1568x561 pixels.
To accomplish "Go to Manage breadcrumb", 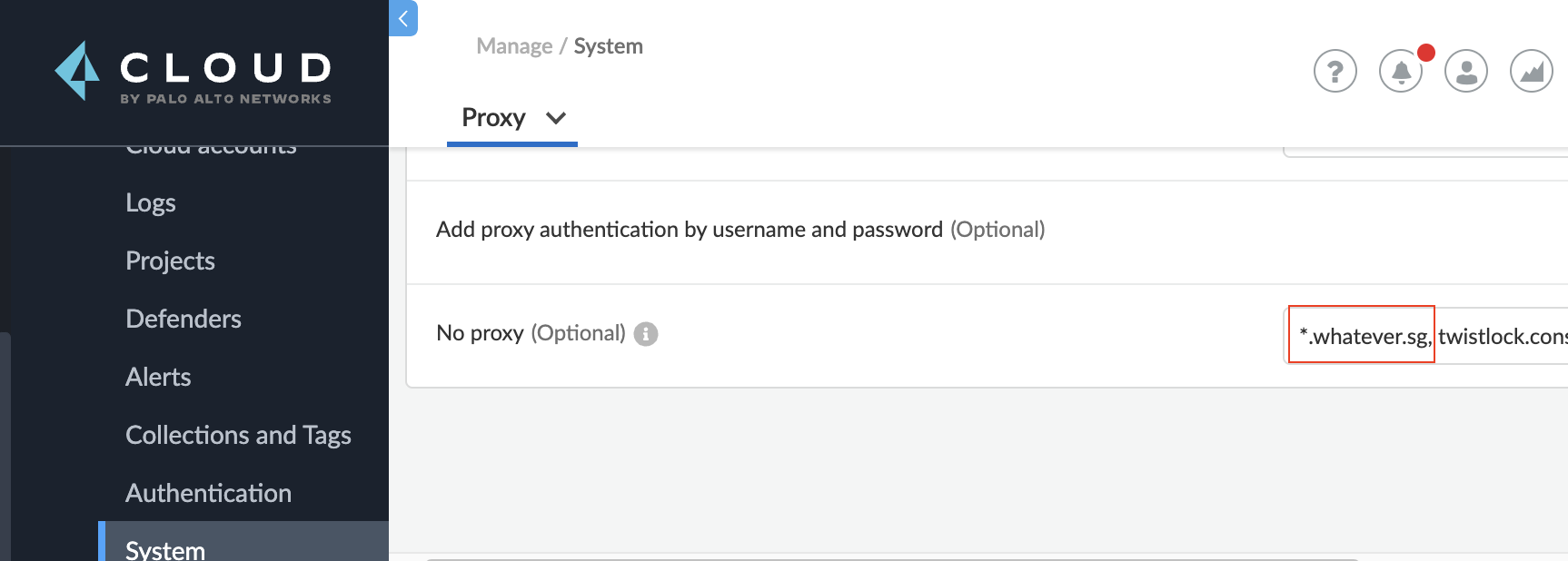I will tap(514, 46).
